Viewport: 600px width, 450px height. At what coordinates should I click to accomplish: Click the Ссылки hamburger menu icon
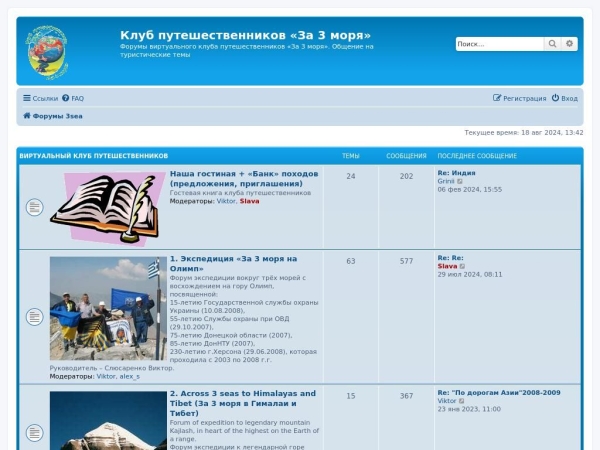tap(26, 98)
